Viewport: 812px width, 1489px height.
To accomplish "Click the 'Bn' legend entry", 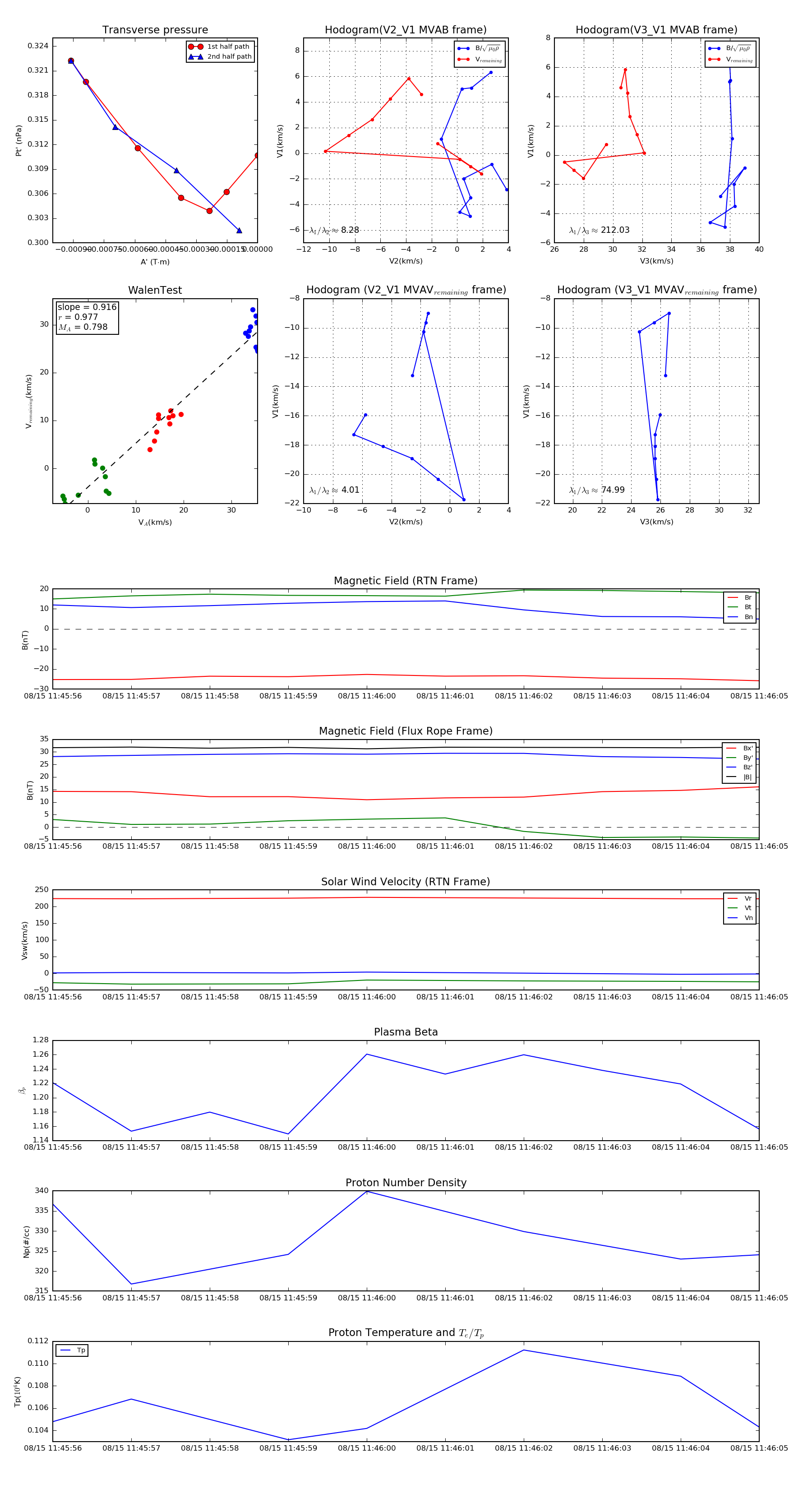I will point(740,617).
